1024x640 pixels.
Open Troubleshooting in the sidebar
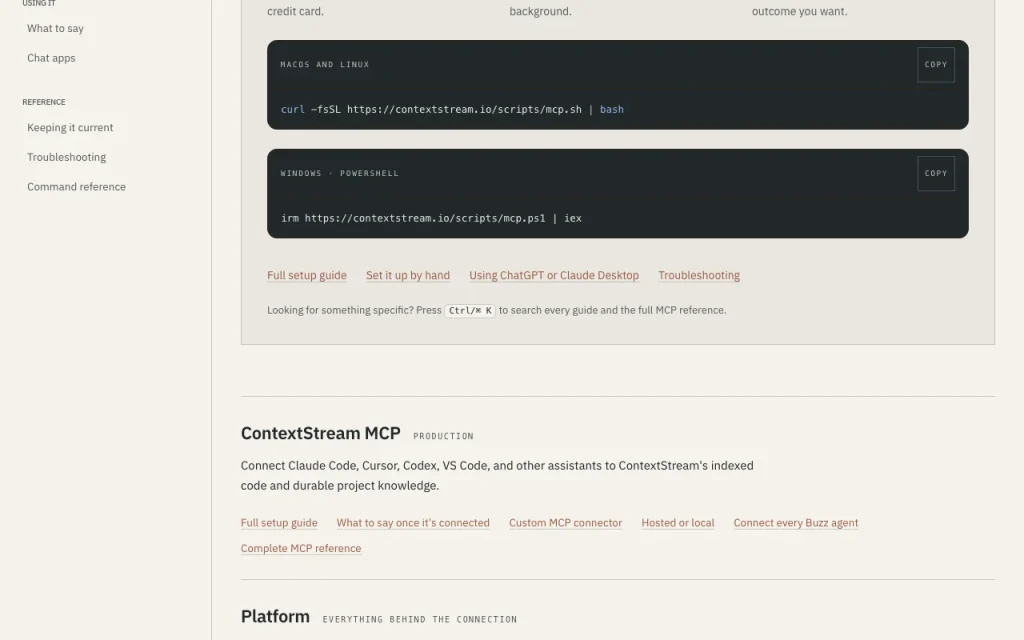click(x=67, y=157)
